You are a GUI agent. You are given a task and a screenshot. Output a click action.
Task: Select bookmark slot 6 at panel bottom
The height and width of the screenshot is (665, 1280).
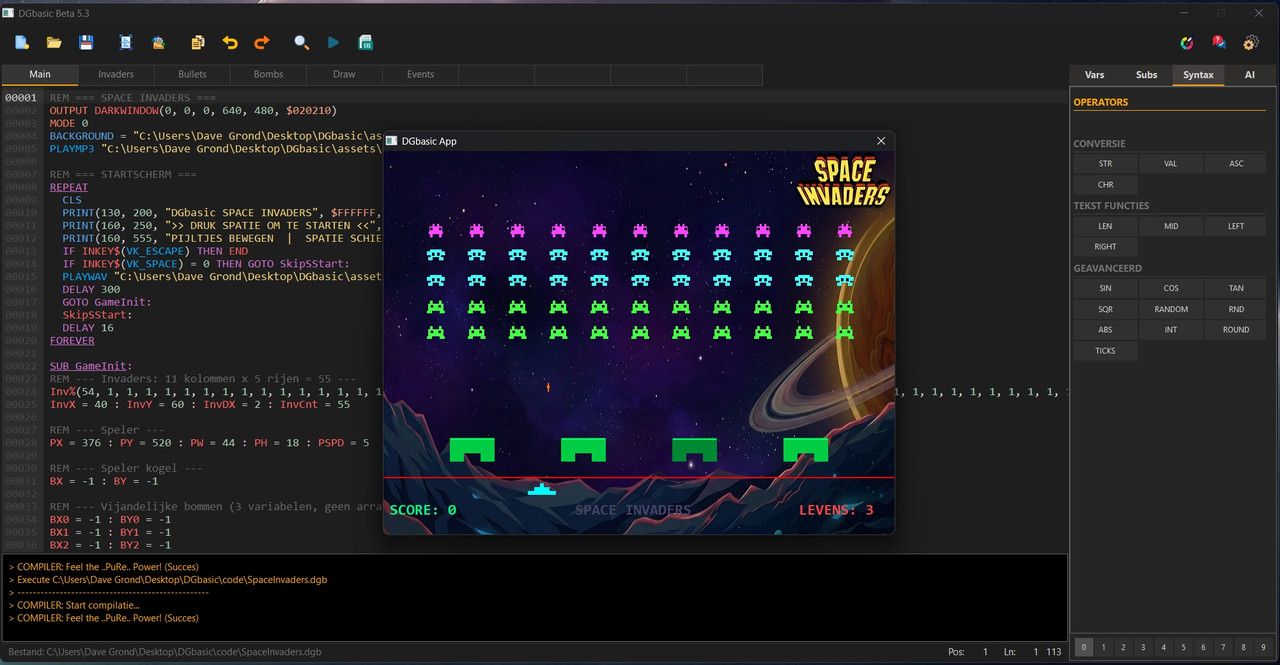(x=1205, y=648)
